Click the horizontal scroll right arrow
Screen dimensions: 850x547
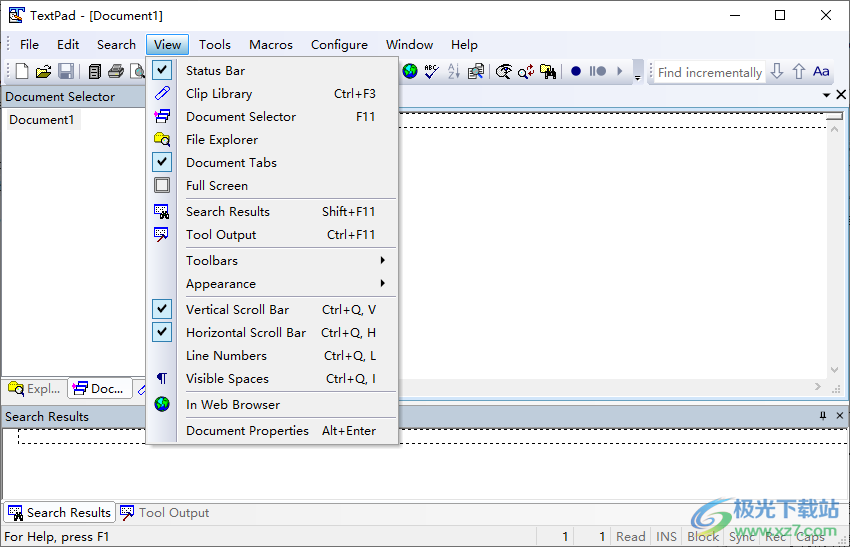818,387
